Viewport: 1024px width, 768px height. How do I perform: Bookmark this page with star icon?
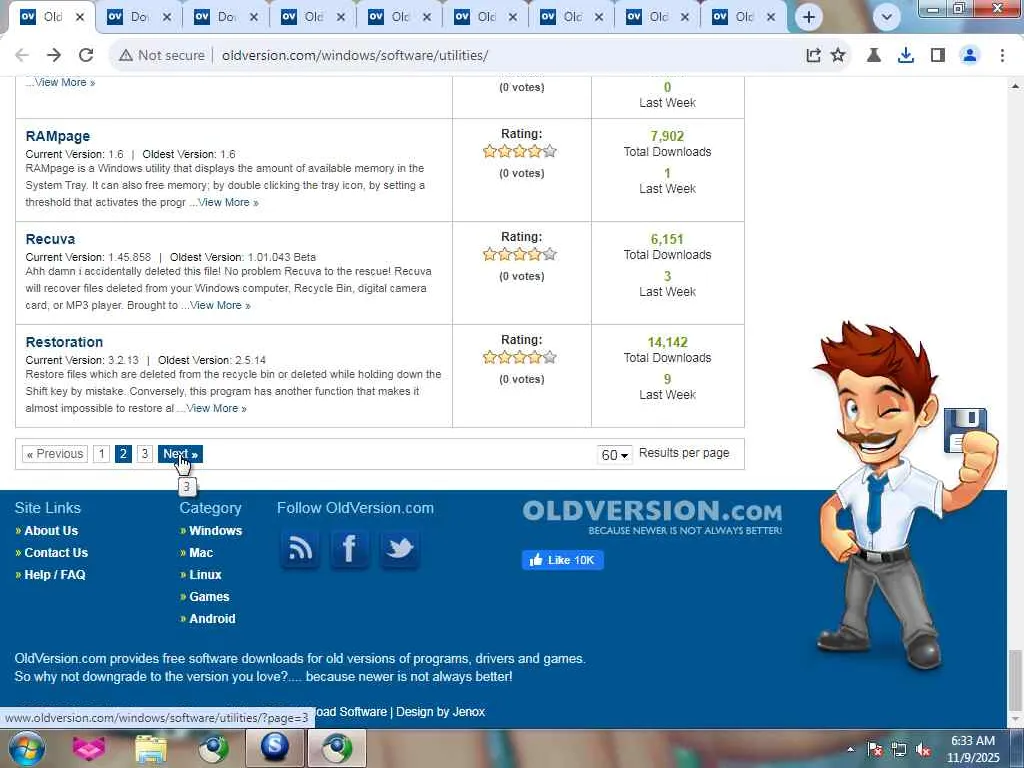[x=838, y=56]
